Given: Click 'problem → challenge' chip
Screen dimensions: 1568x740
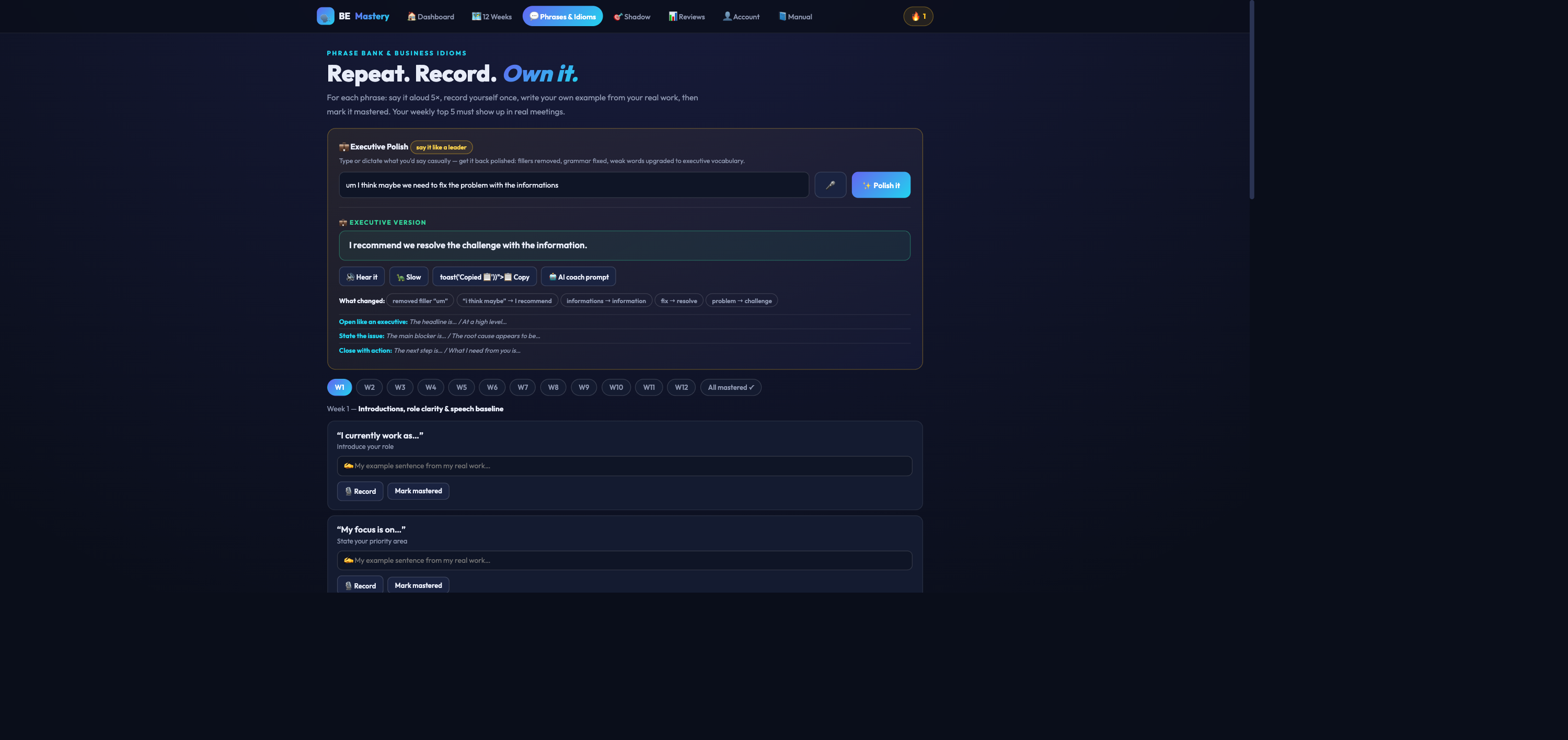Looking at the screenshot, I should [741, 300].
